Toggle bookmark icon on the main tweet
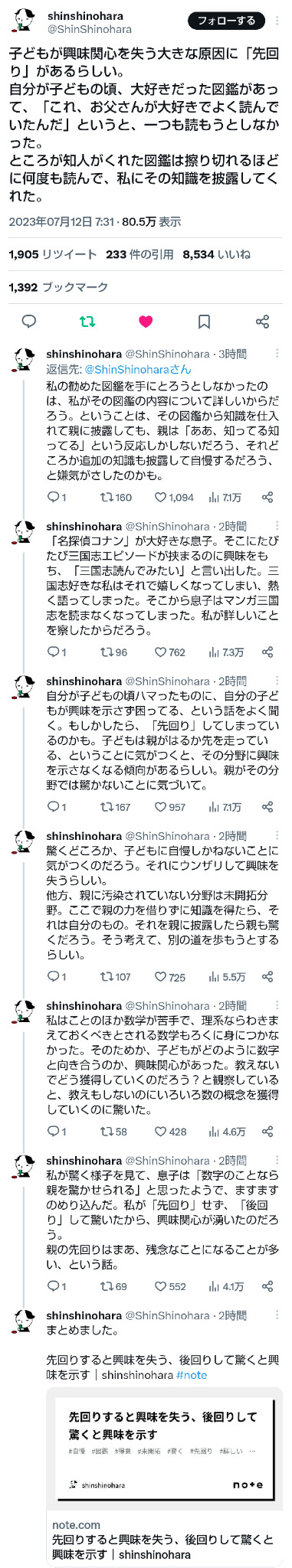This screenshot has height=1568, width=292. click(204, 322)
